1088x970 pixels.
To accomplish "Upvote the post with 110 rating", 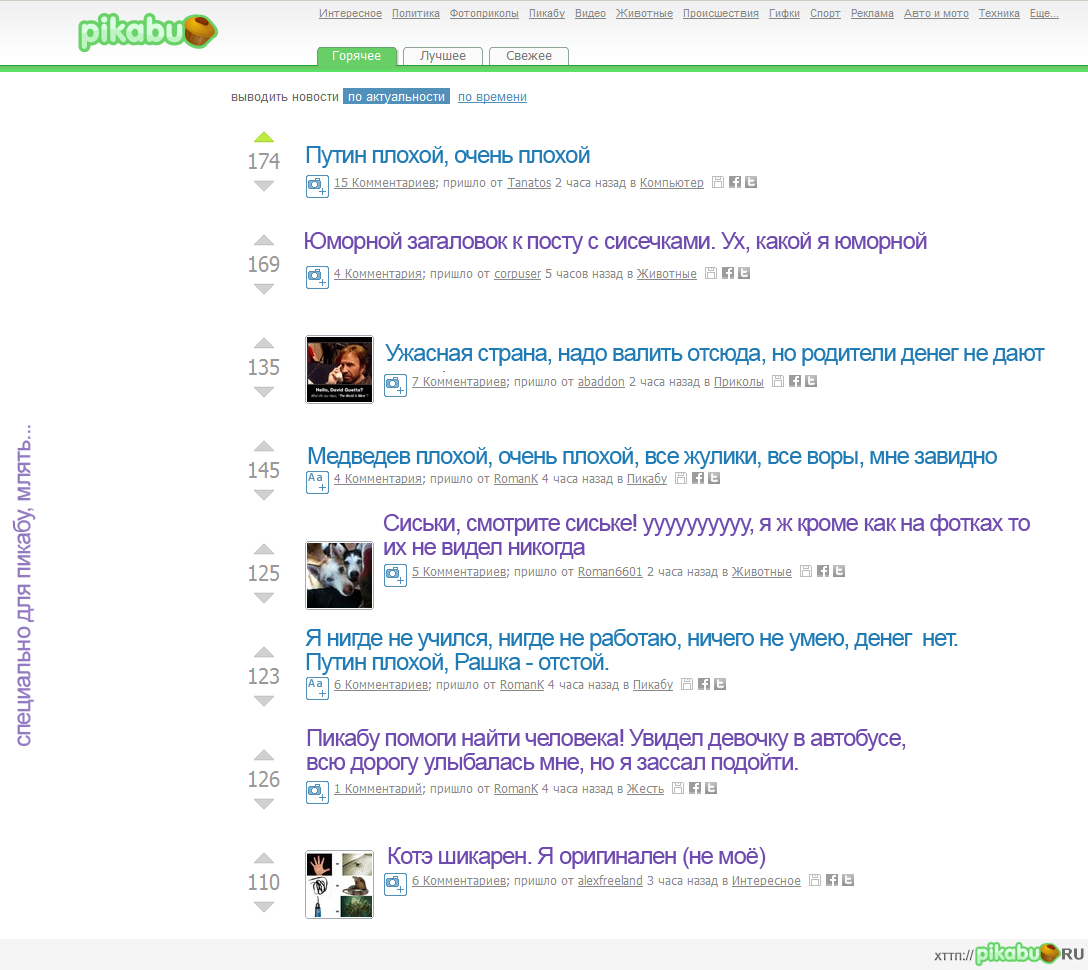I will [264, 858].
